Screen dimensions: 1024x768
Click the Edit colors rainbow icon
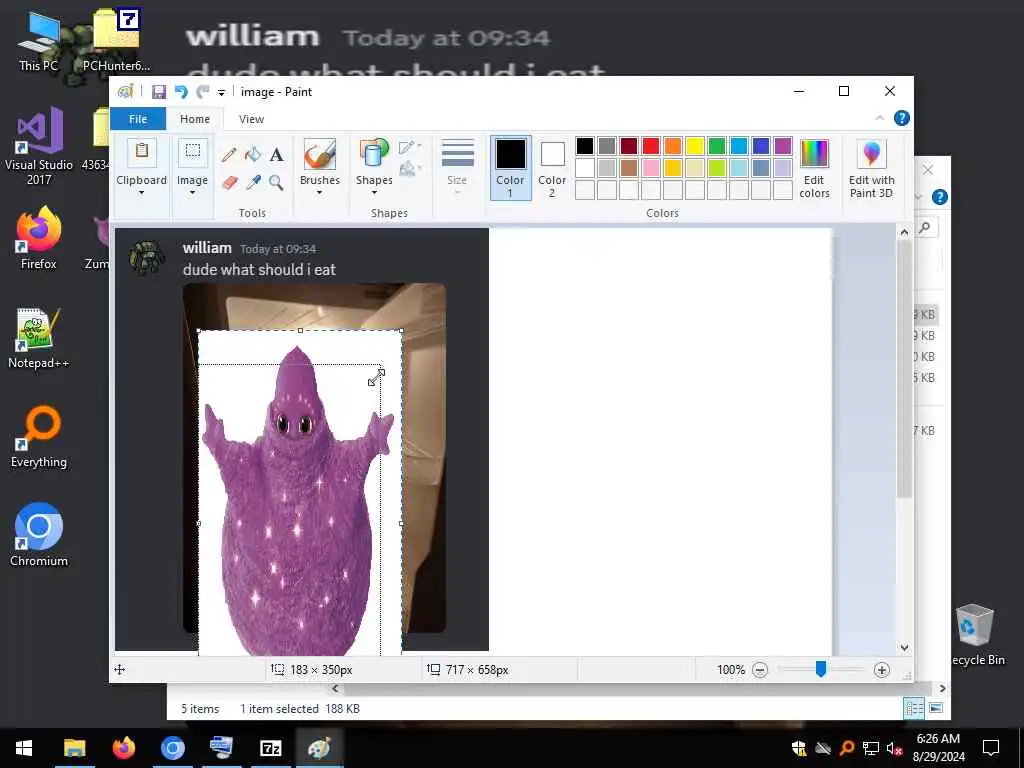[814, 154]
